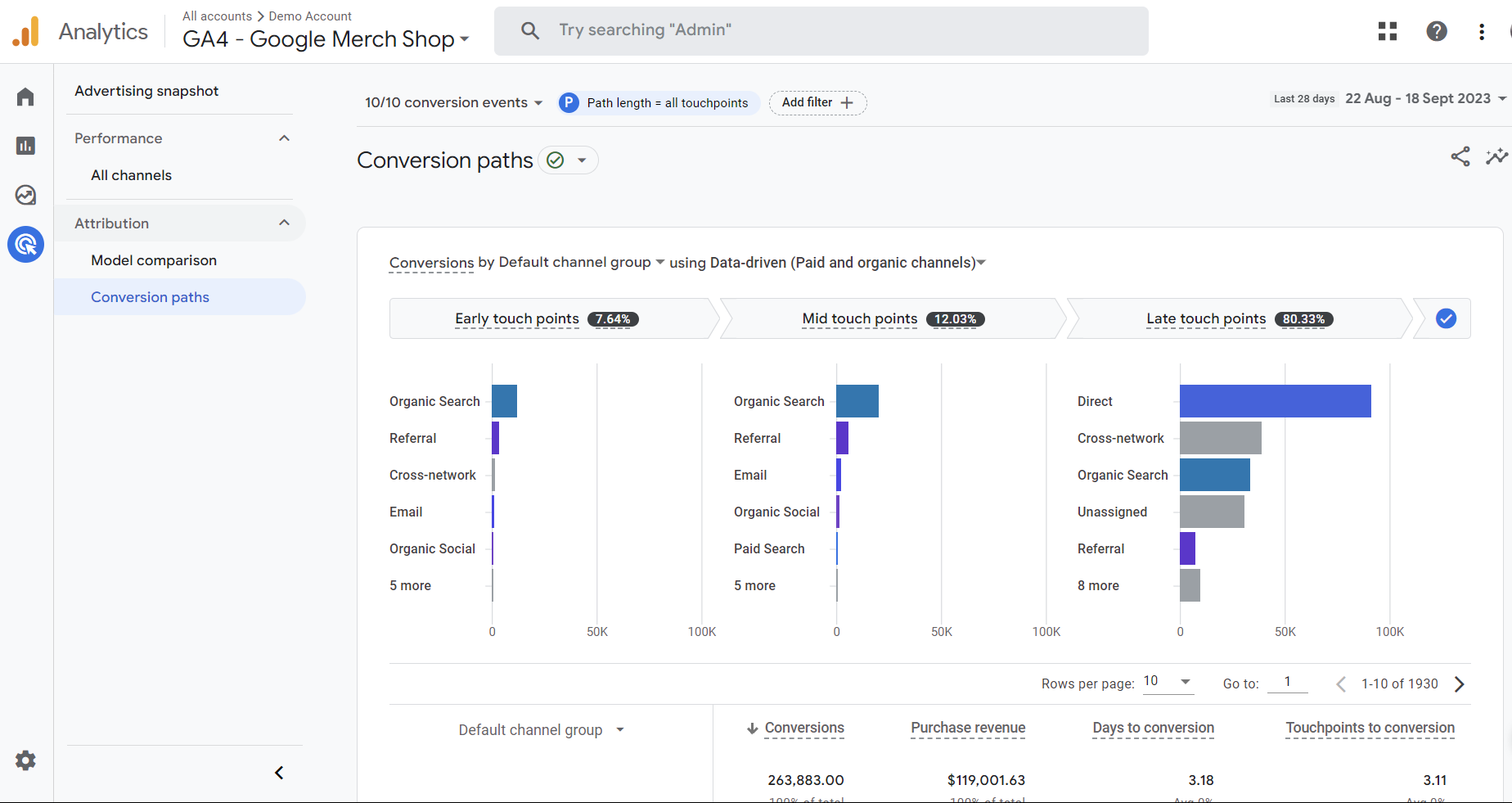
Task: Select Late touch points segment
Action: click(x=1240, y=318)
